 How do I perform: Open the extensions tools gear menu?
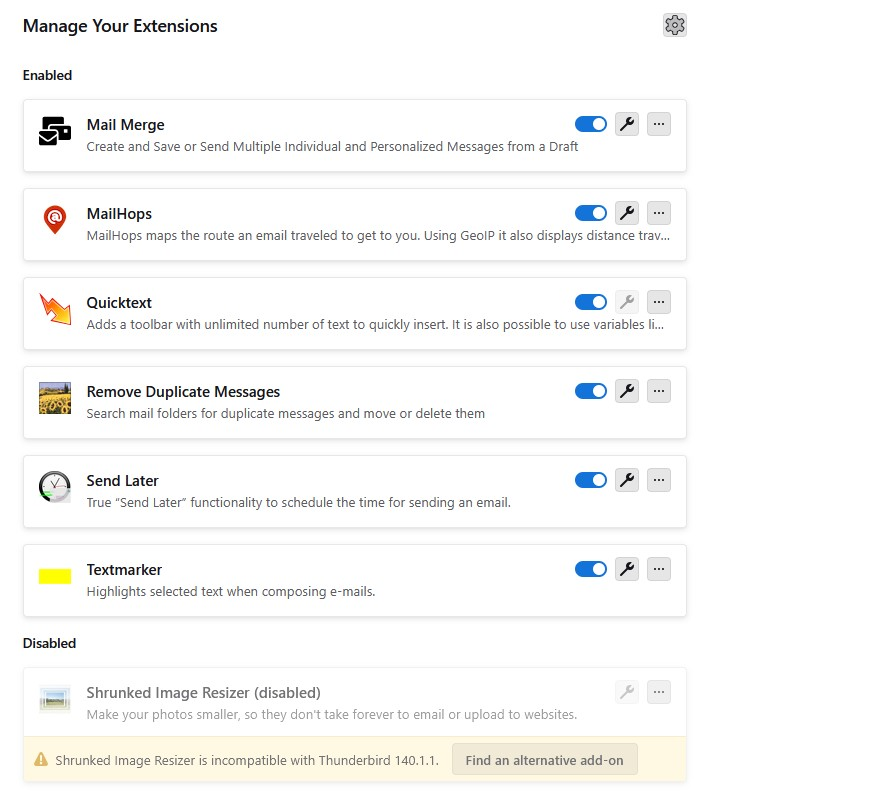(675, 26)
